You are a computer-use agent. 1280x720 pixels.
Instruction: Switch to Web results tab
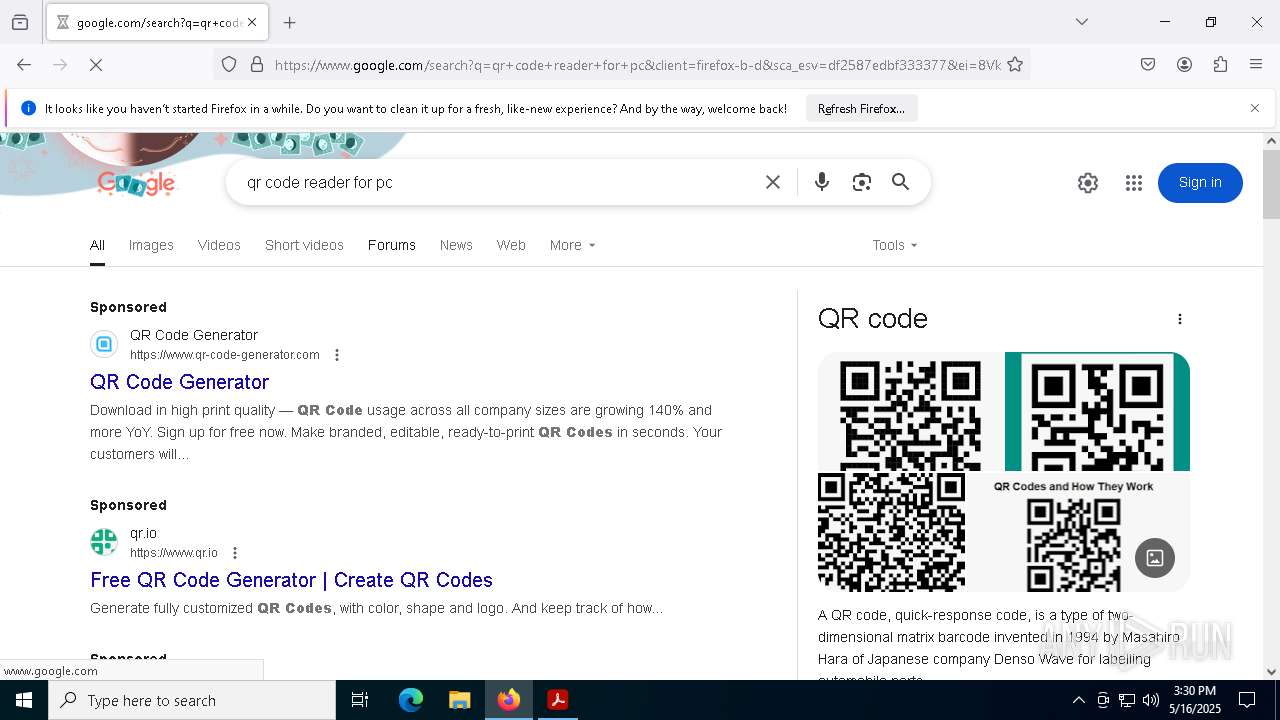pos(511,245)
